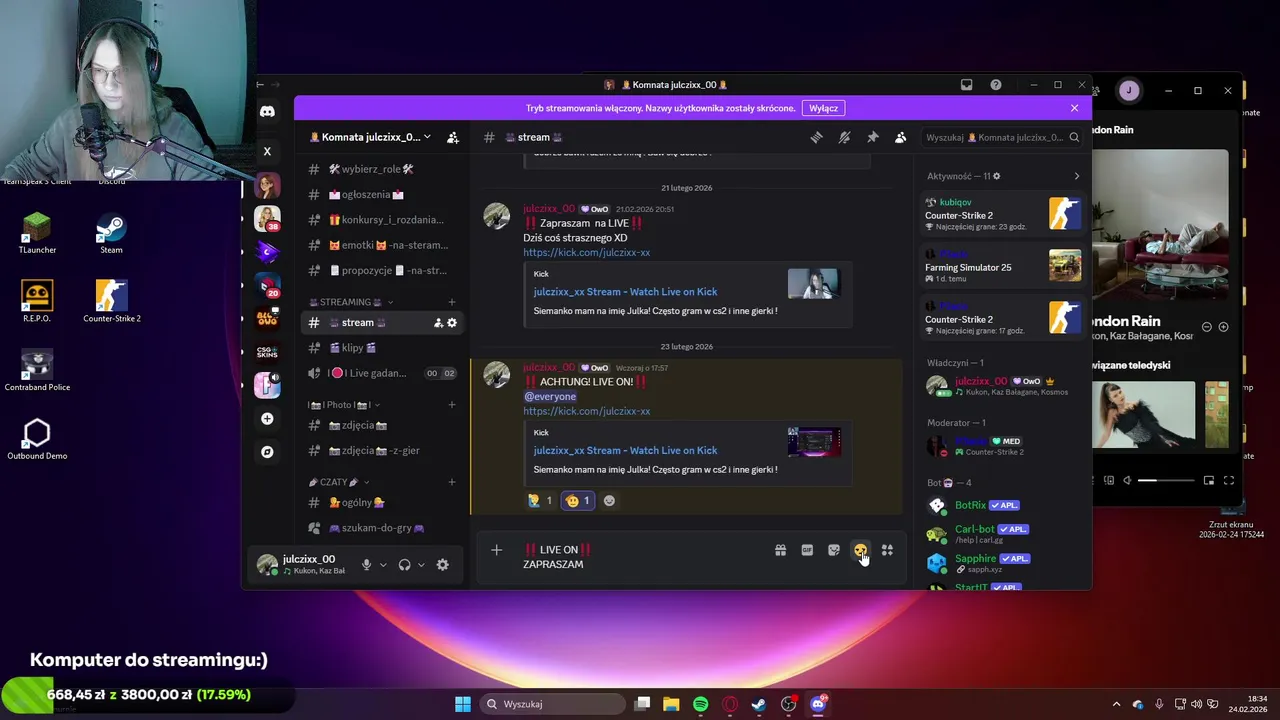The height and width of the screenshot is (720, 1280).
Task: Collapse the STREAMING category
Action: [350, 302]
